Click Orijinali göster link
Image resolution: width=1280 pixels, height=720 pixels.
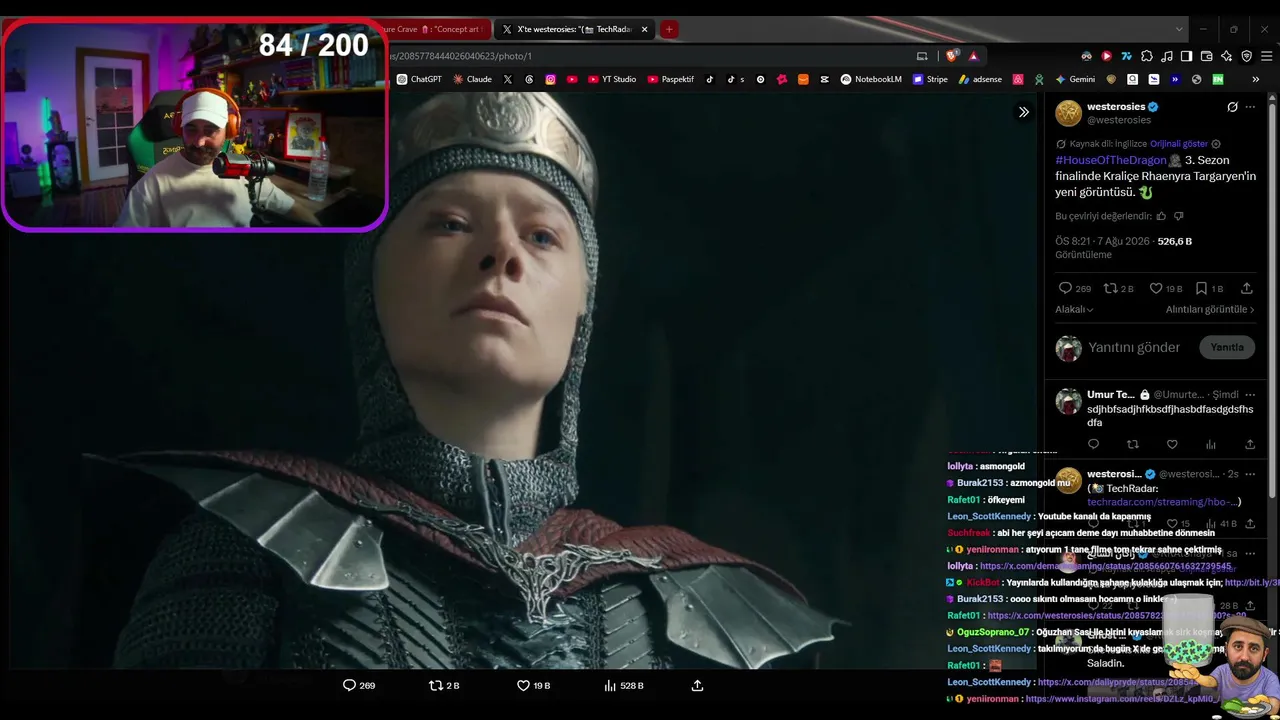coord(1179,144)
